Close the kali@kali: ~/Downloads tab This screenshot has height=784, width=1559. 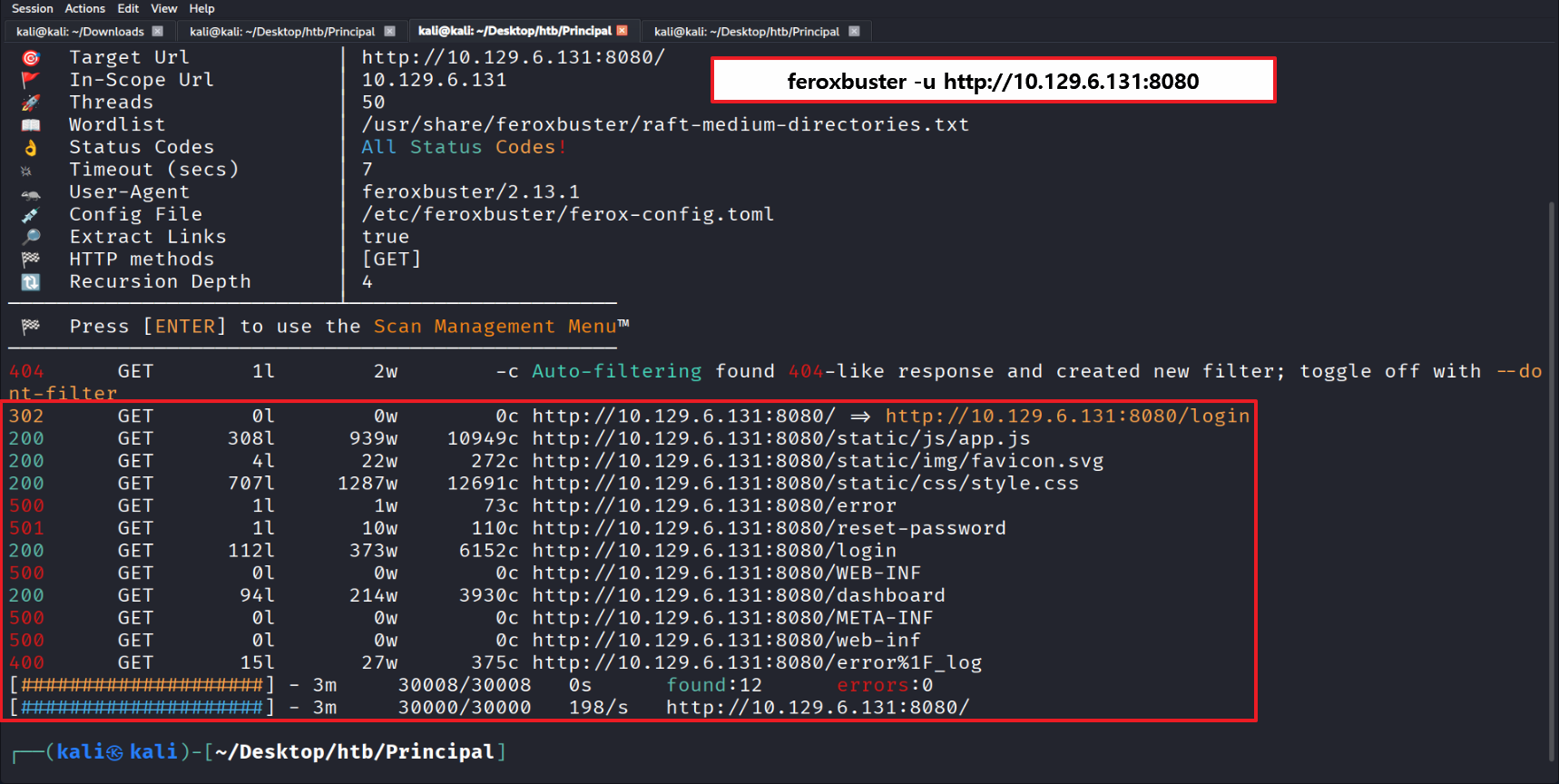(x=158, y=31)
